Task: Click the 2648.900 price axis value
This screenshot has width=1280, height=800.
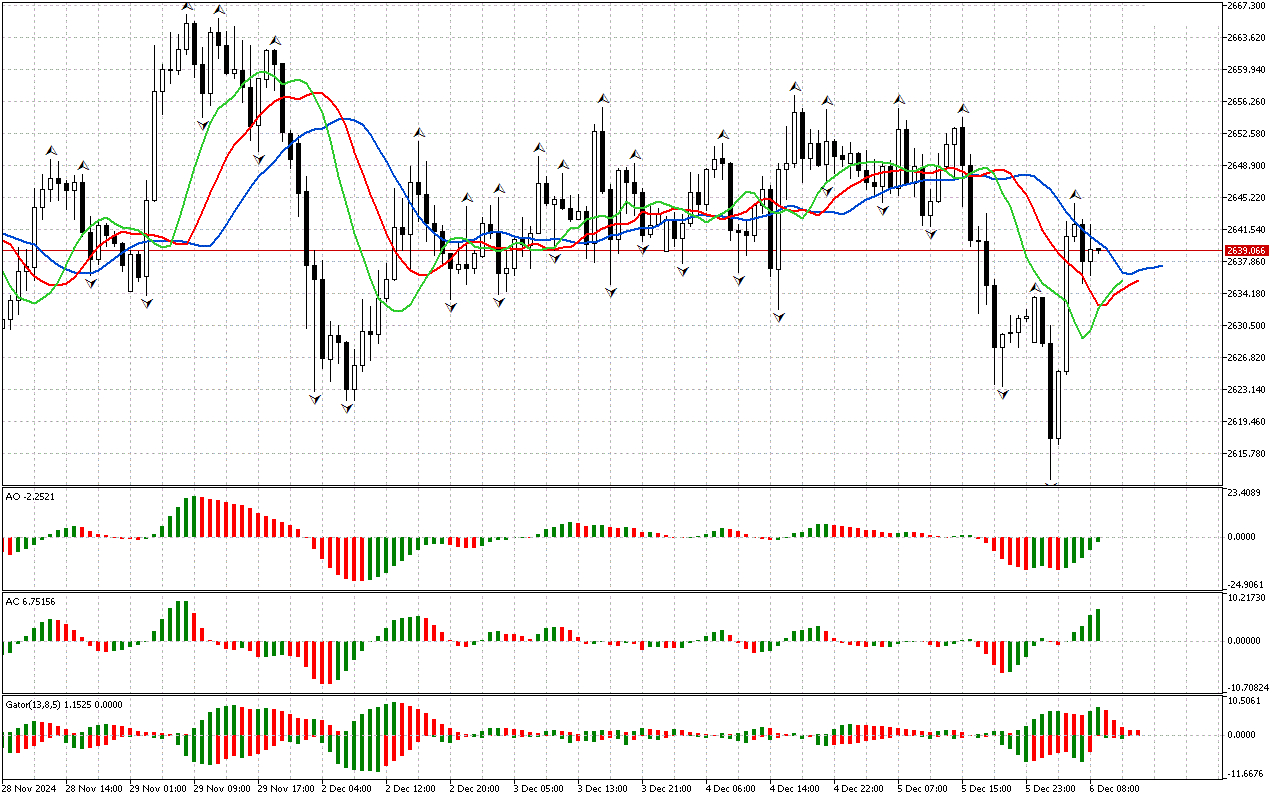Action: pos(1248,166)
